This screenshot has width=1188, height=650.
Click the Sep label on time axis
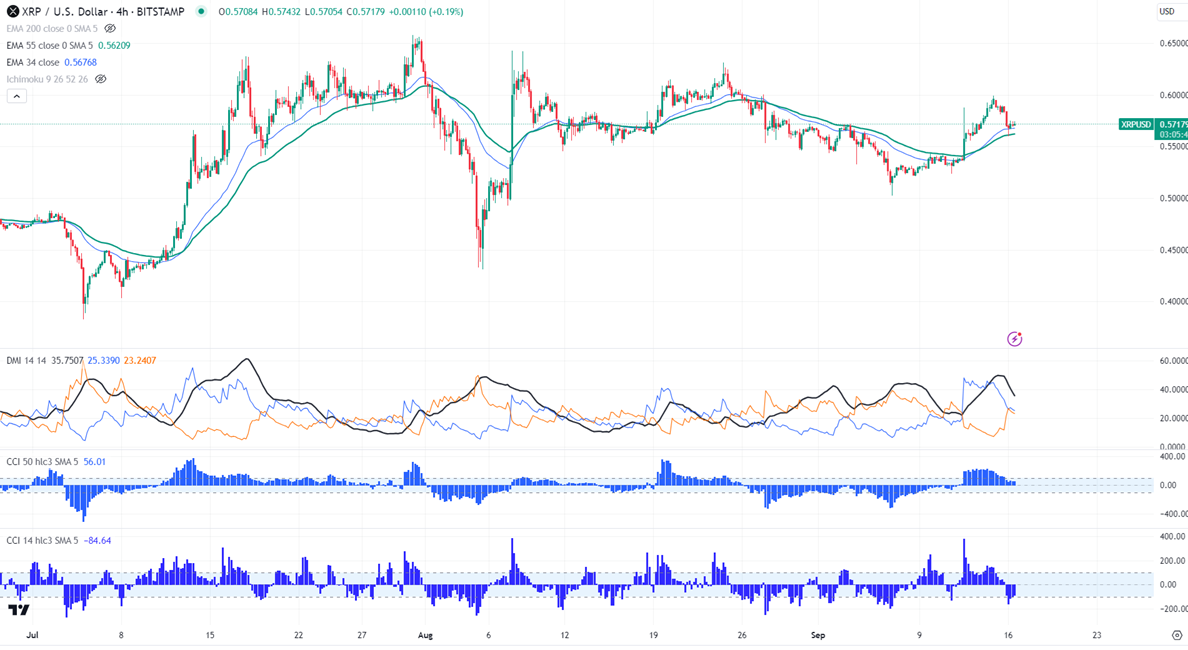[x=818, y=635]
